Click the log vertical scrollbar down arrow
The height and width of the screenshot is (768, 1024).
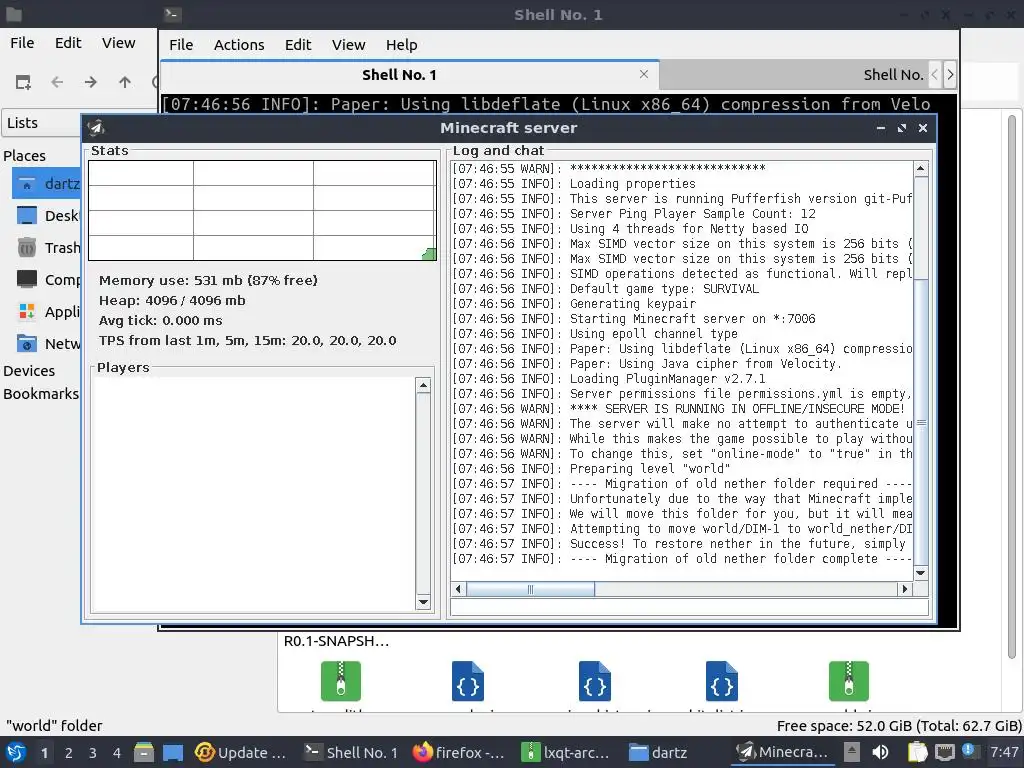pos(921,573)
